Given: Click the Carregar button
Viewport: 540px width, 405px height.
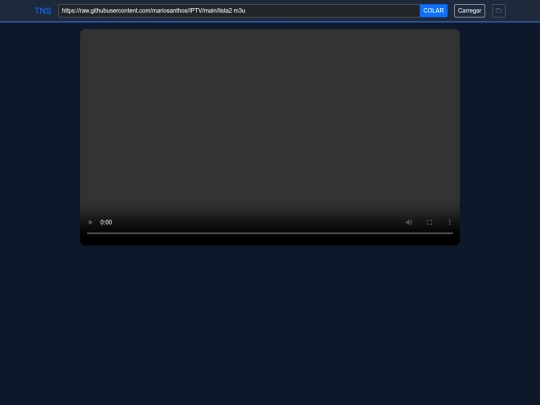Looking at the screenshot, I should pyautogui.click(x=469, y=11).
